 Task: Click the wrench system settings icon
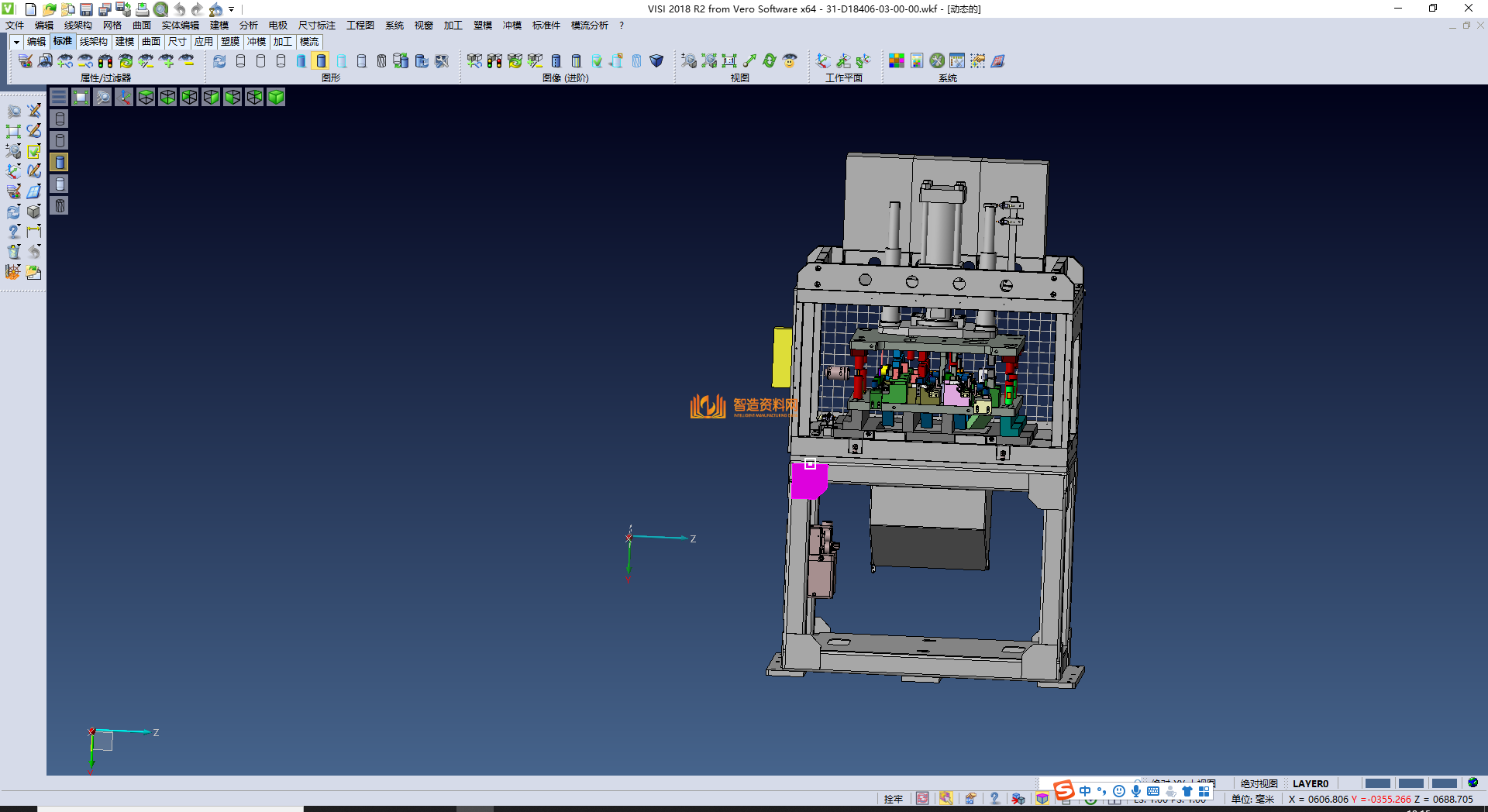pos(937,61)
